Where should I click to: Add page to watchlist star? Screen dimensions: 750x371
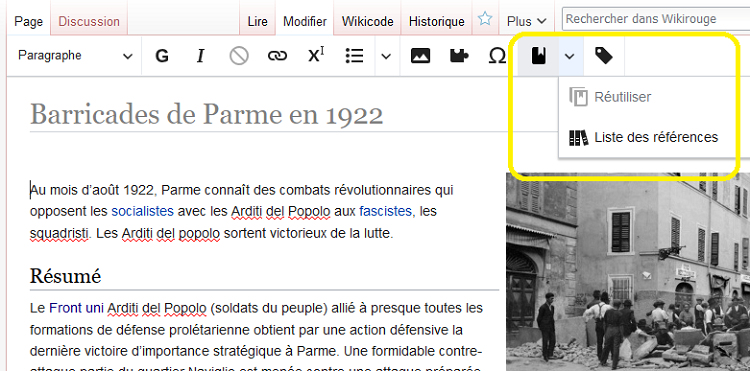coord(485,19)
